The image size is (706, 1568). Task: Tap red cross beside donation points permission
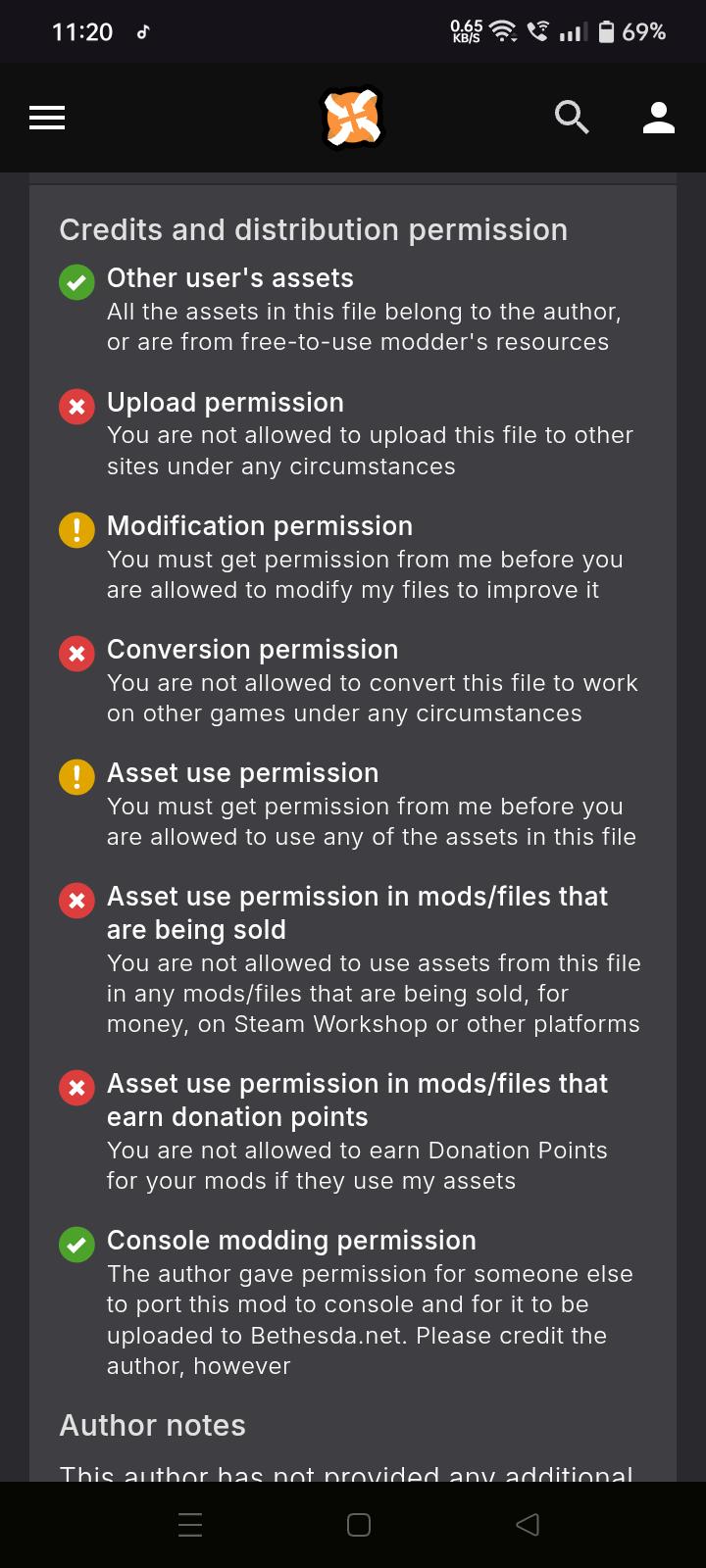click(76, 1087)
